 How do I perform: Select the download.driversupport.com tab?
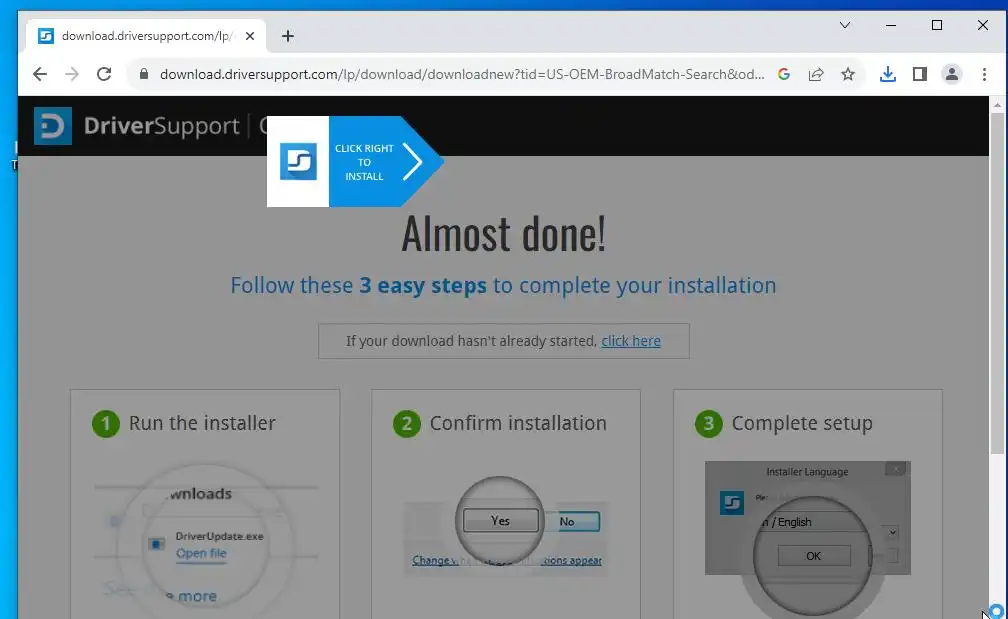coord(146,36)
